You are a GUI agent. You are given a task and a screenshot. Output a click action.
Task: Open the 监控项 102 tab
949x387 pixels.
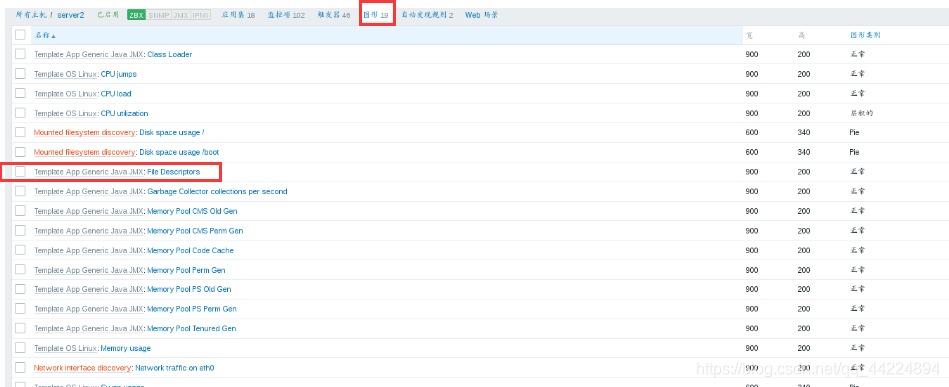tap(286, 15)
